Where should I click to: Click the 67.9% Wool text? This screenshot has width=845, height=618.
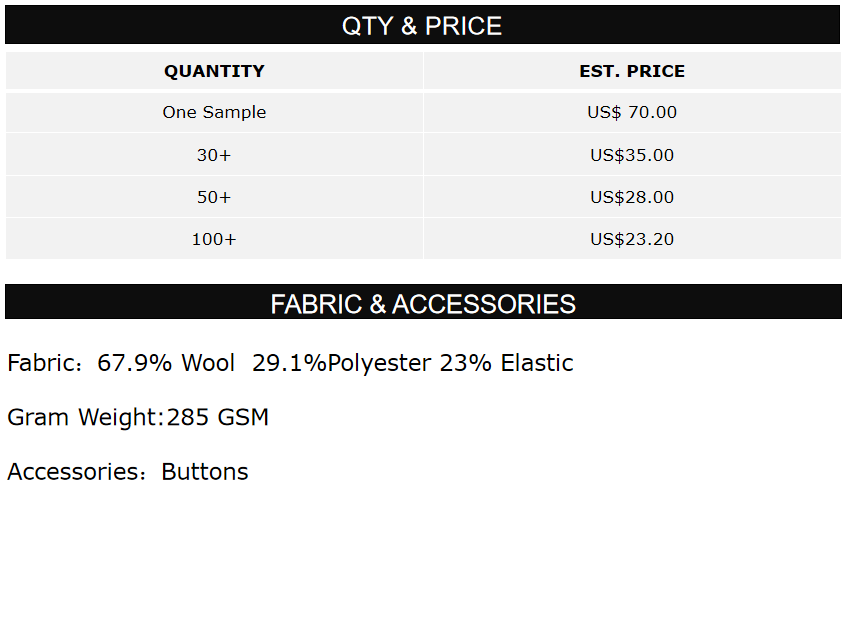[166, 363]
